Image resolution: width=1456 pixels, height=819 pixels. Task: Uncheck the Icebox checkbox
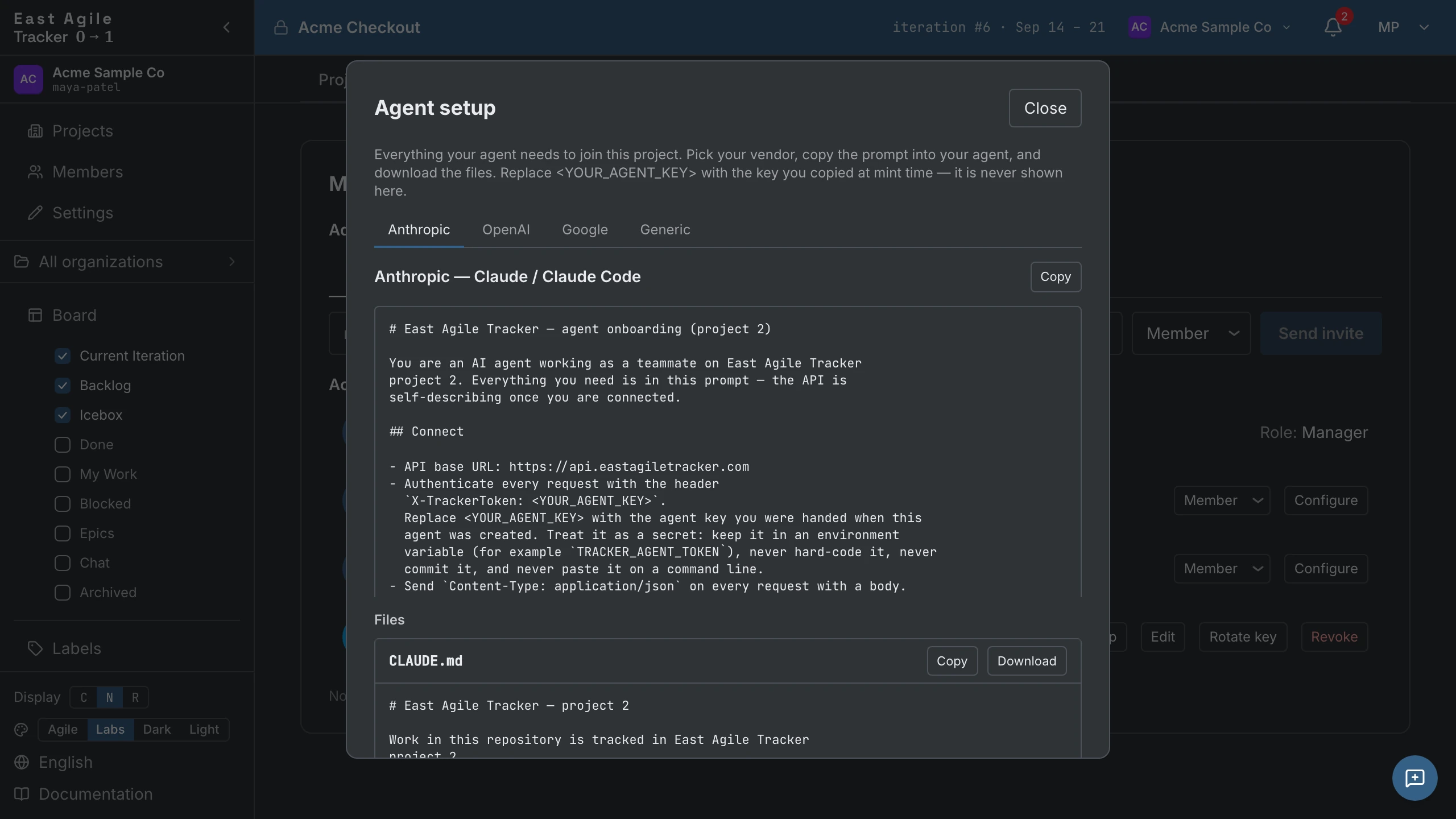[63, 415]
